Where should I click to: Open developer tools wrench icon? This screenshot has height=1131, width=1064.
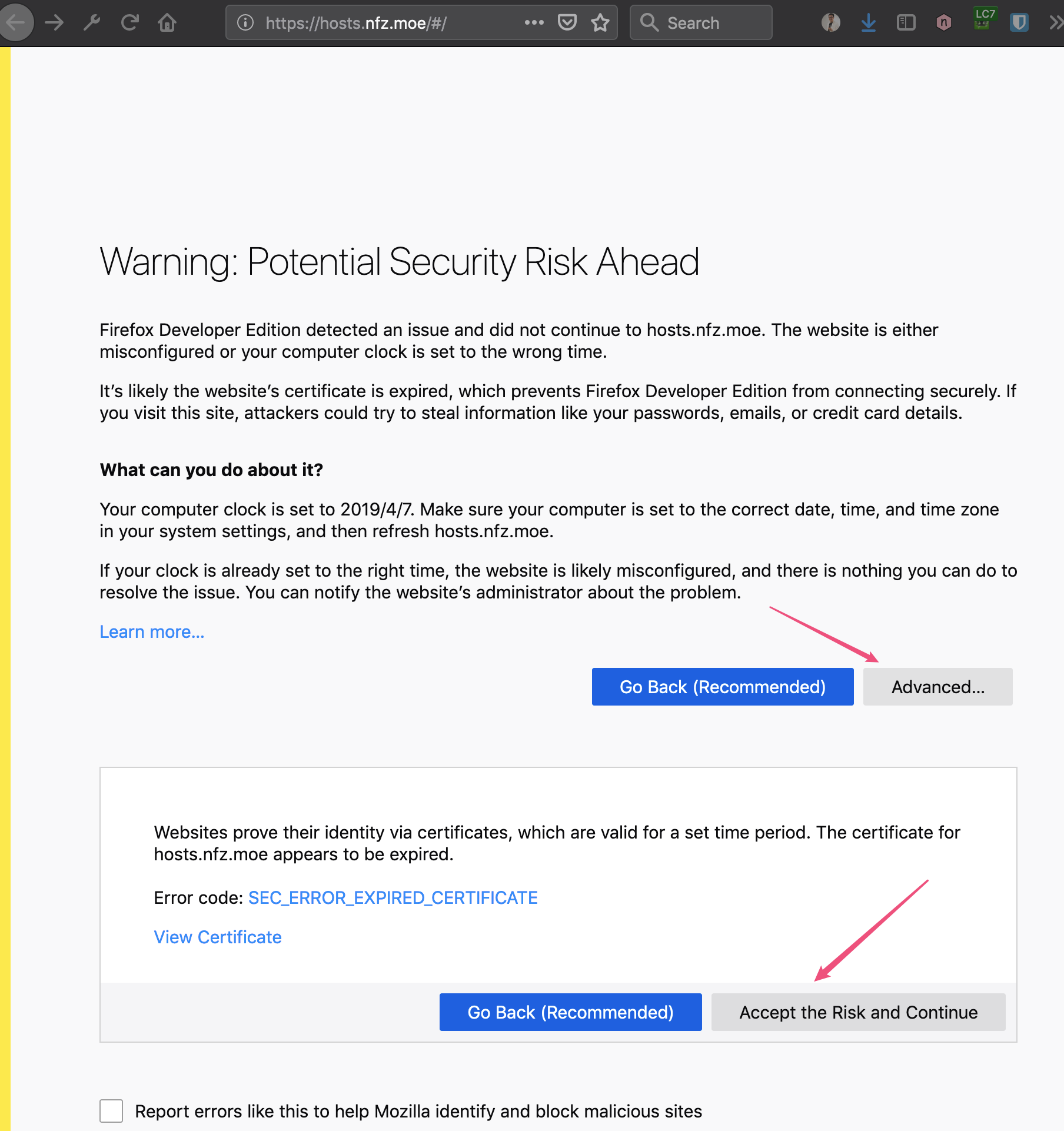[92, 23]
